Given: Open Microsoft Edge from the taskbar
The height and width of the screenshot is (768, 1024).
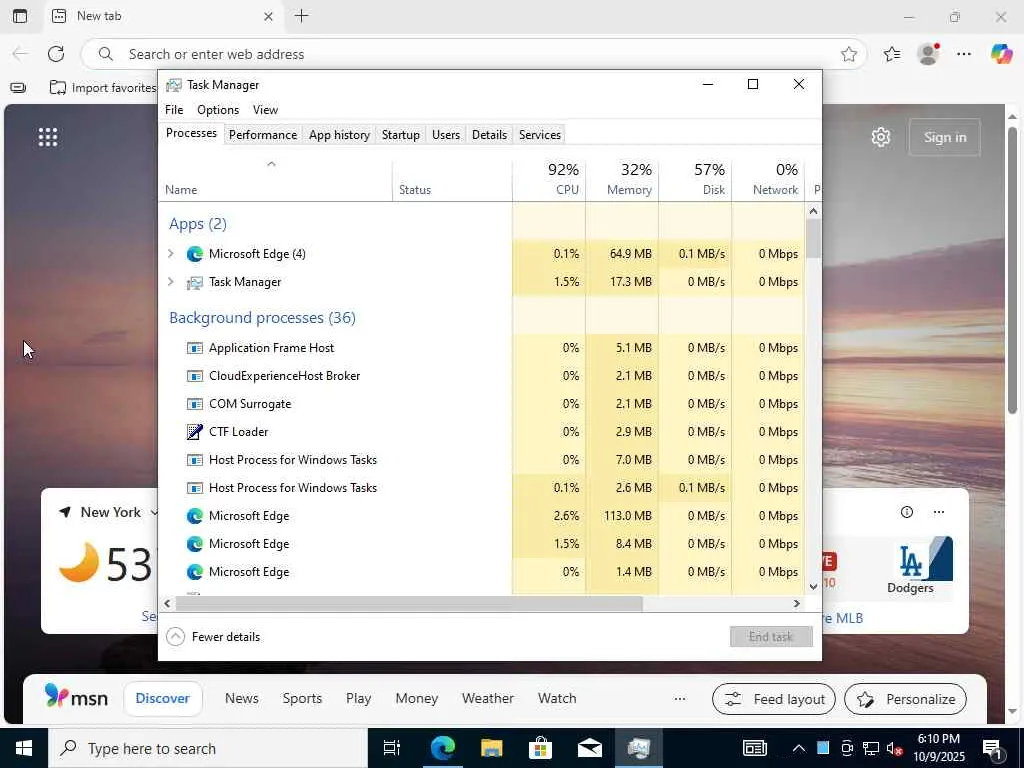Looking at the screenshot, I should point(442,748).
